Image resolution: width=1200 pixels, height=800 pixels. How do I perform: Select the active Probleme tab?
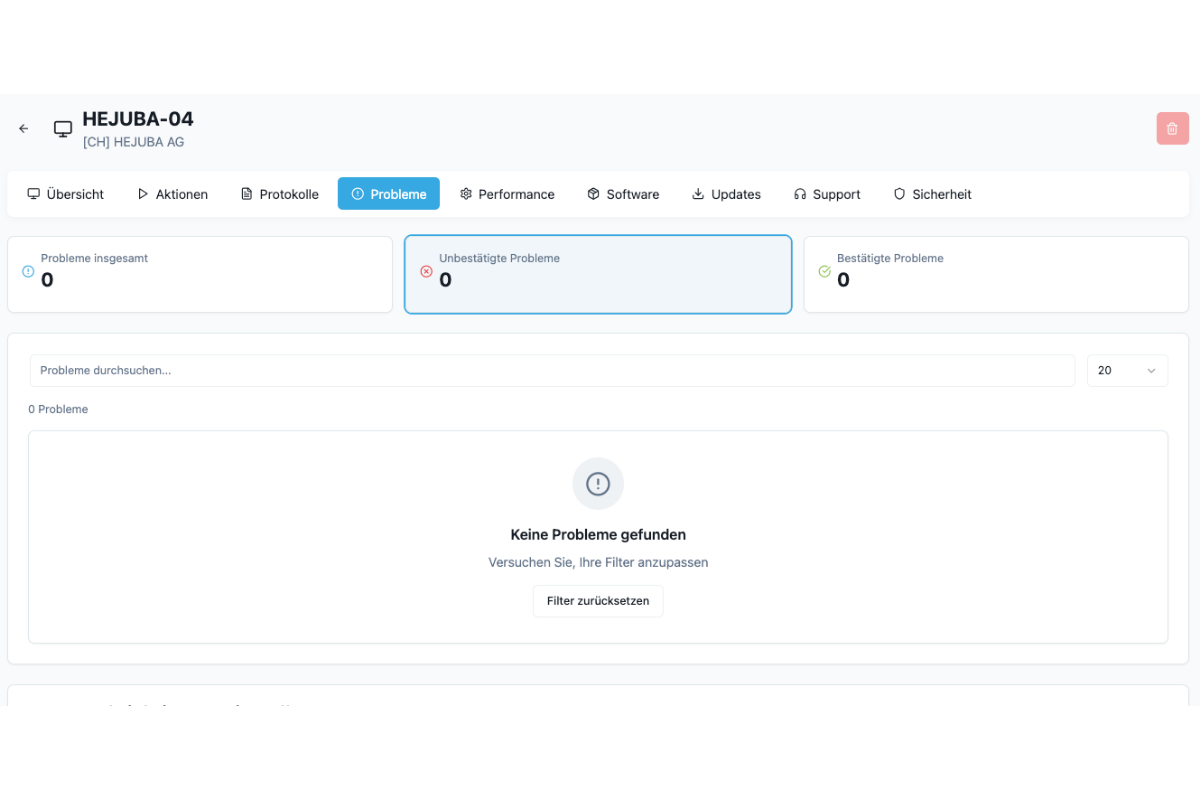[388, 194]
